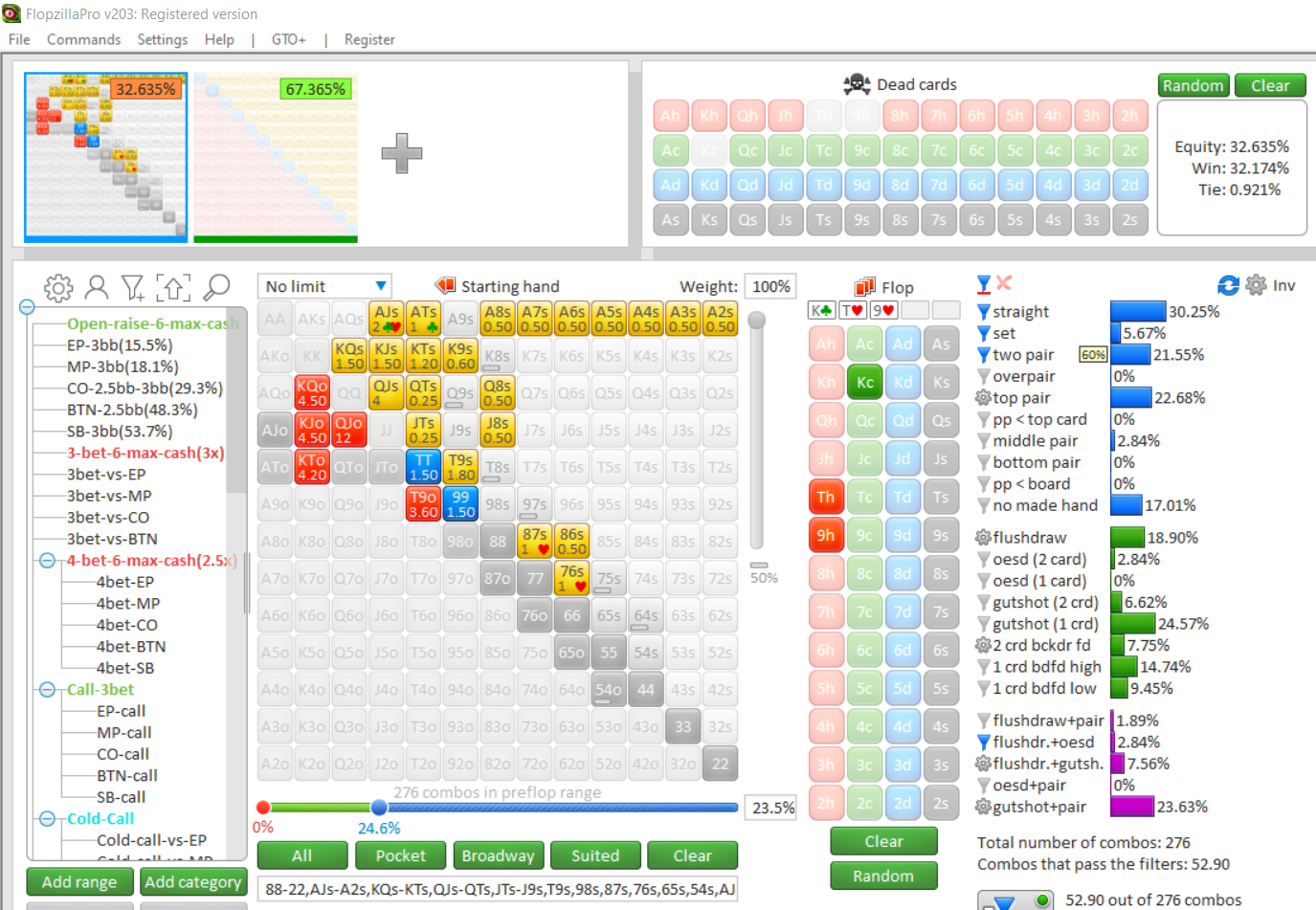Select the 32.635% player range thumbnail
The width and height of the screenshot is (1316, 910).
click(x=106, y=156)
